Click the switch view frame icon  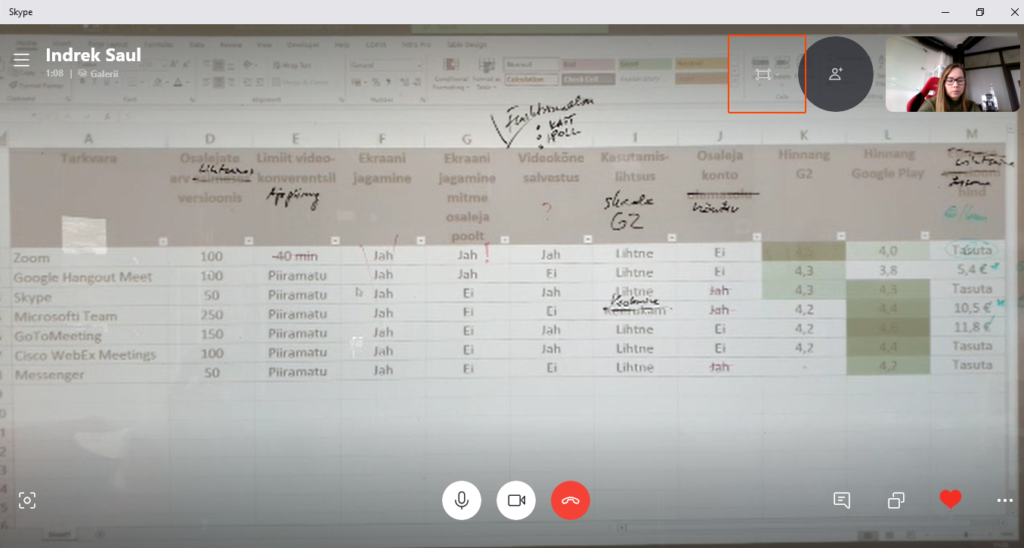pos(762,75)
